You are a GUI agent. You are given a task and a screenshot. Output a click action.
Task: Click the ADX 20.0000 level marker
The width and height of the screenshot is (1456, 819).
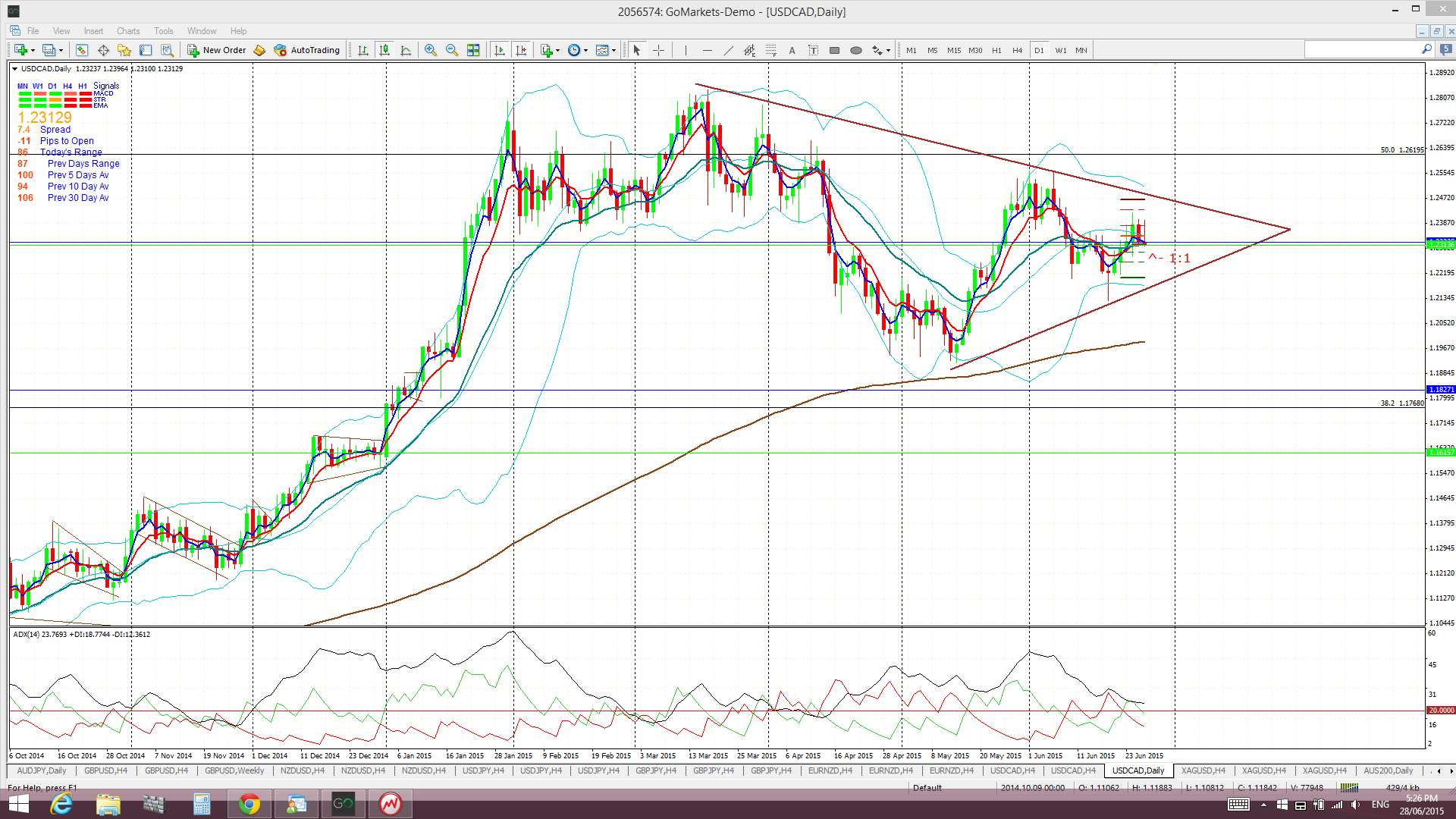1440,711
